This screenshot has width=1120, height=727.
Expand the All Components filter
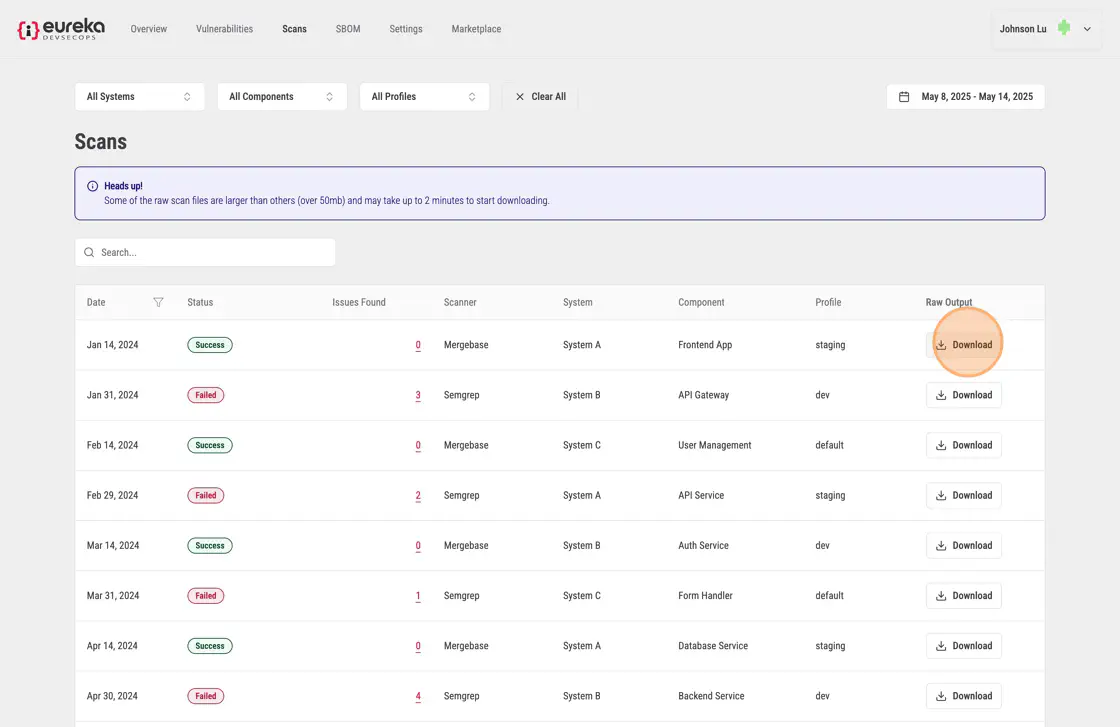click(x=281, y=97)
